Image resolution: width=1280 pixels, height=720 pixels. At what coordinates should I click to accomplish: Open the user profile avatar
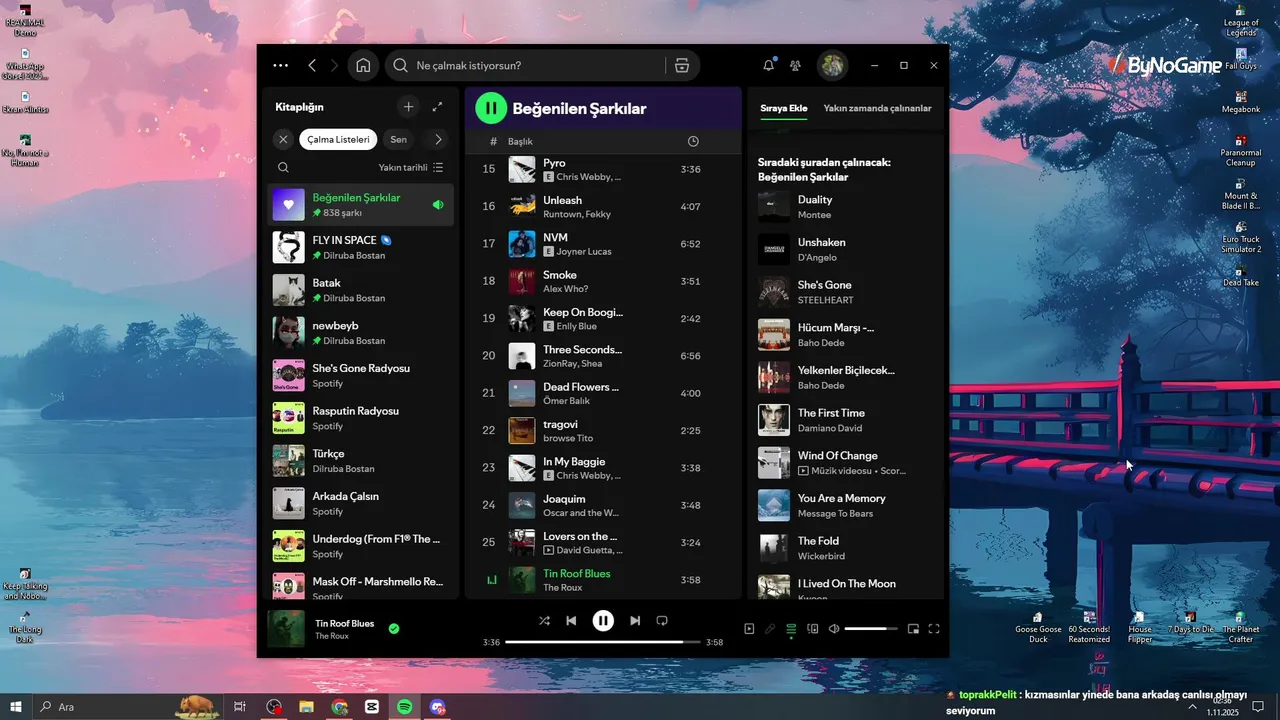click(x=832, y=65)
